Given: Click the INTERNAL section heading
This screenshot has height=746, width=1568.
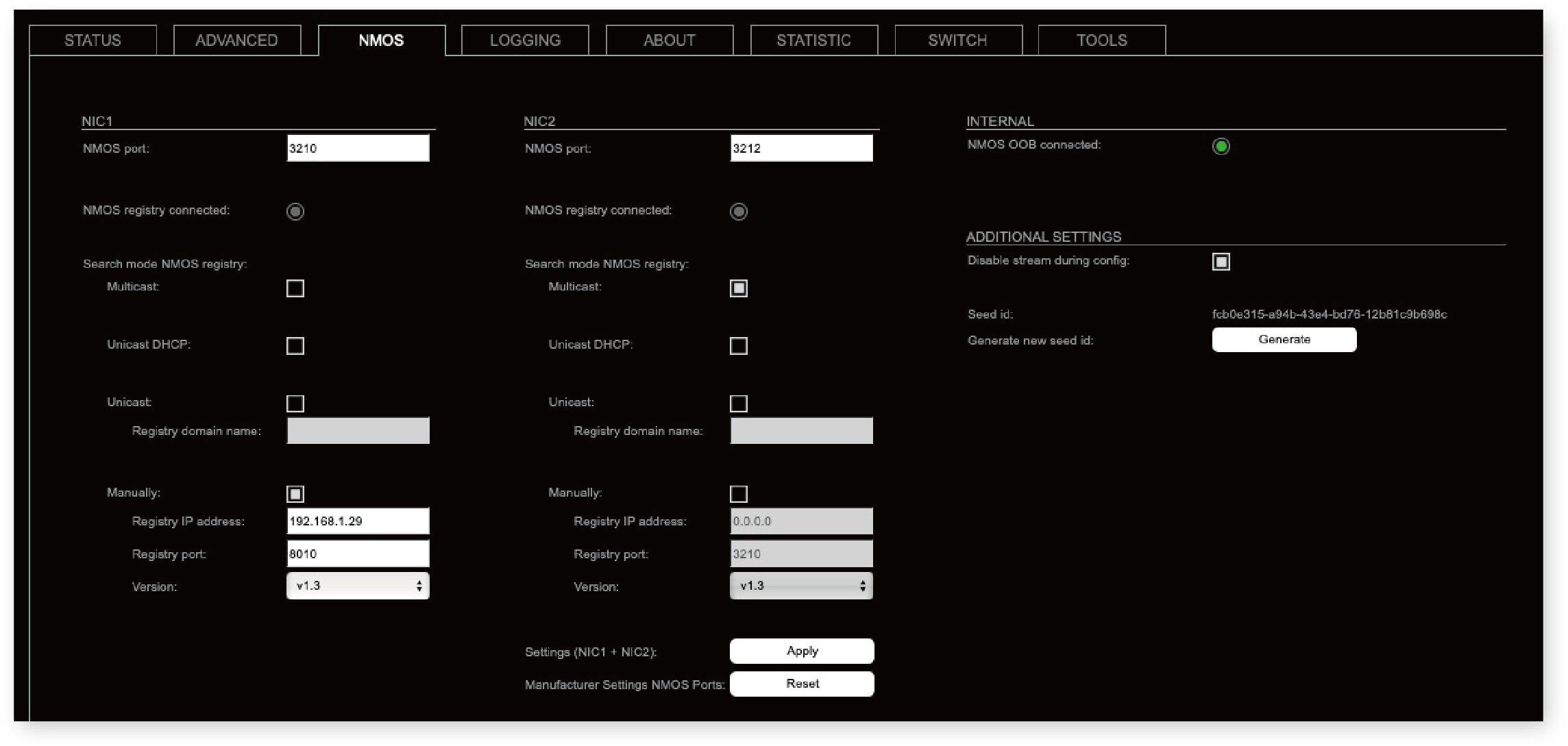Looking at the screenshot, I should point(1001,121).
